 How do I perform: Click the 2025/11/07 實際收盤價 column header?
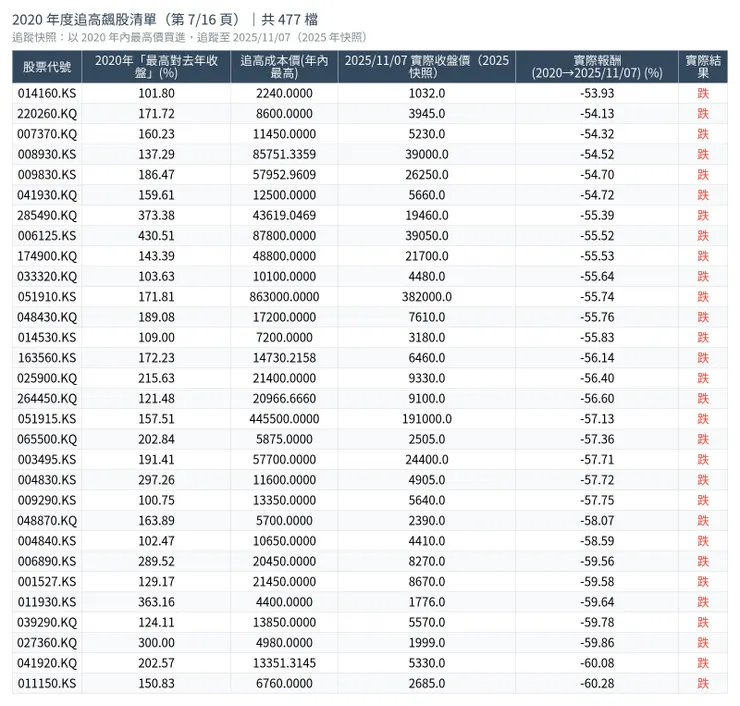(x=427, y=67)
